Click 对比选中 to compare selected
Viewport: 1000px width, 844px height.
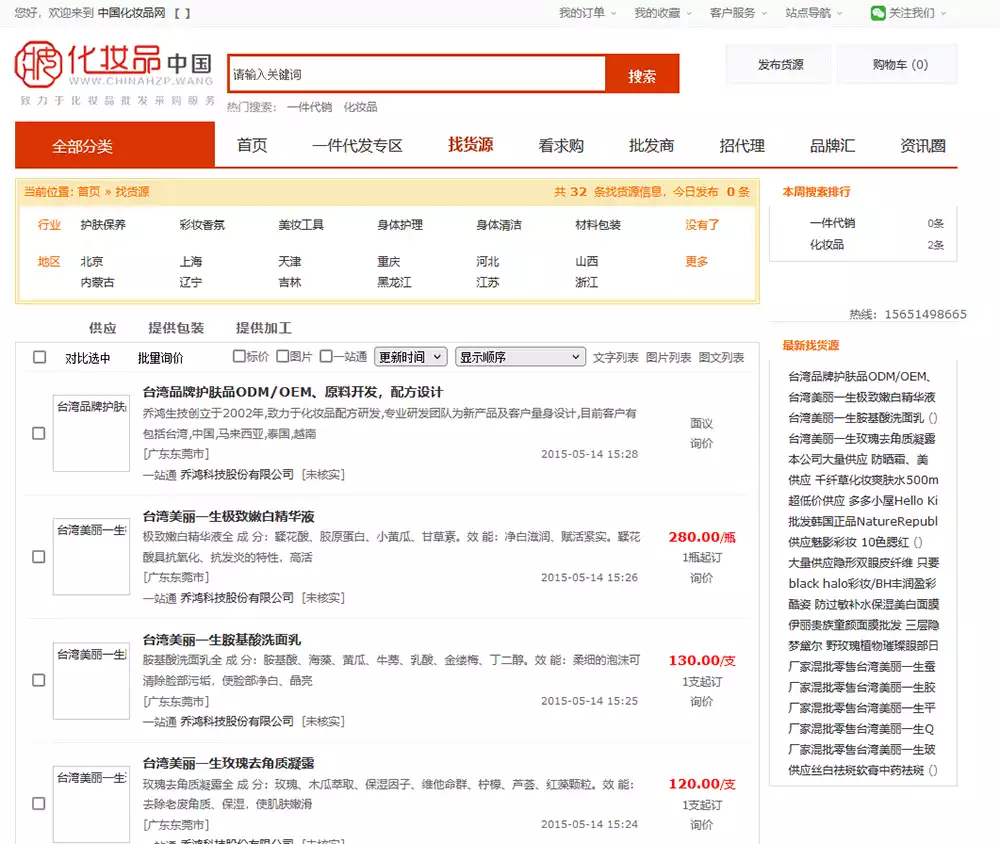click(x=87, y=358)
